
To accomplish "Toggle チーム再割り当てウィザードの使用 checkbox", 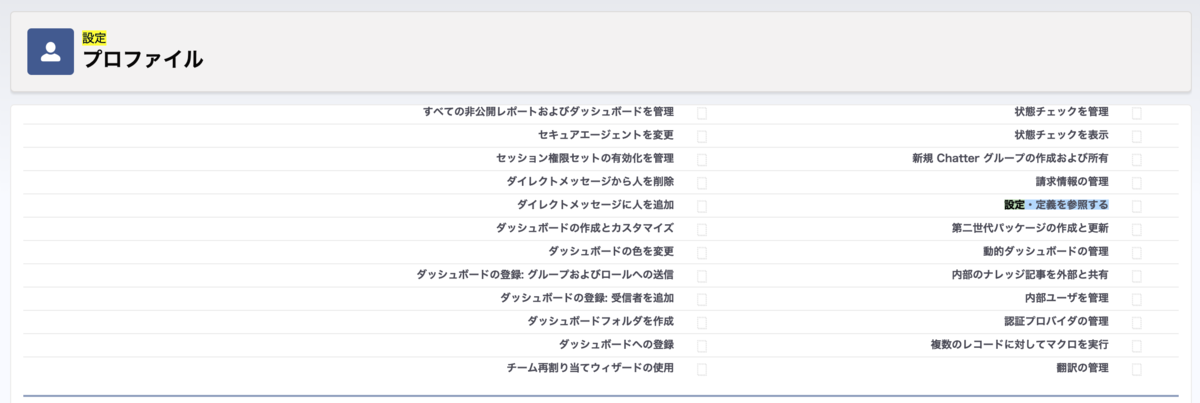I will tap(702, 369).
